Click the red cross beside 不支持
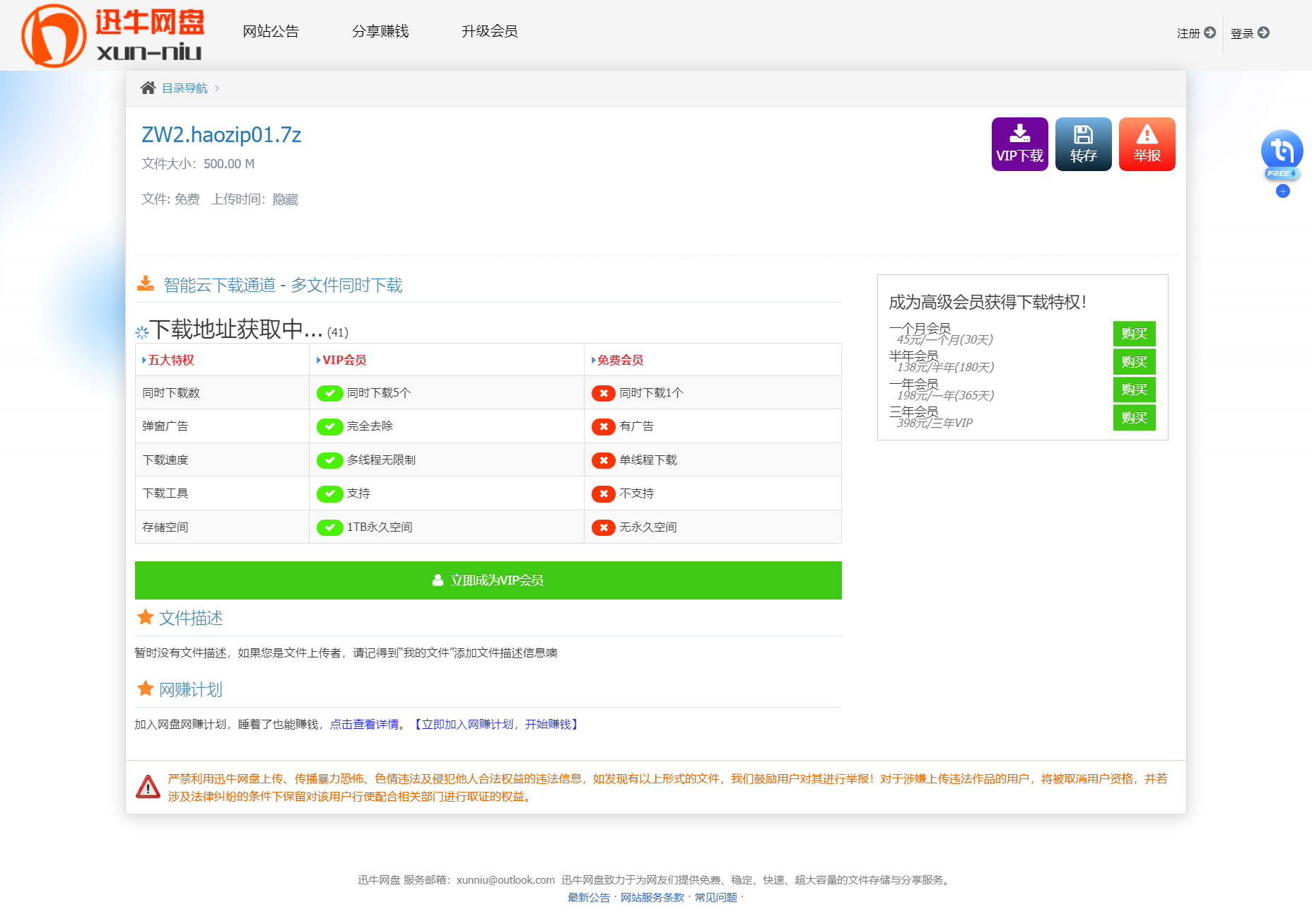Screen dimensions: 1312x924 (604, 493)
